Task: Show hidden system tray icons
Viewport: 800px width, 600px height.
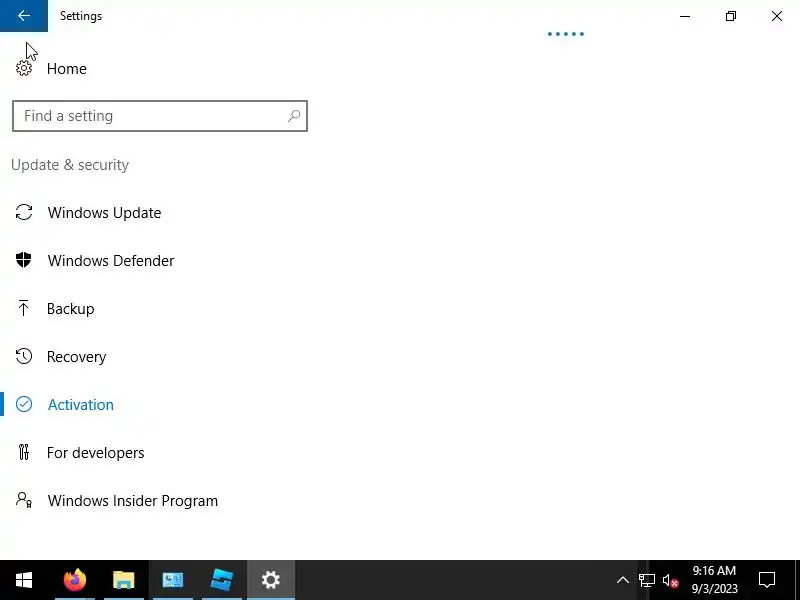Action: click(x=622, y=580)
